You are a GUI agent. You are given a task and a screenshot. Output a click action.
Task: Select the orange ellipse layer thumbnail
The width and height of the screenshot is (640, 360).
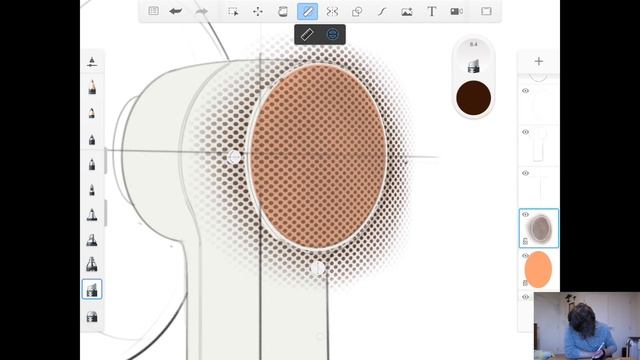pos(538,269)
